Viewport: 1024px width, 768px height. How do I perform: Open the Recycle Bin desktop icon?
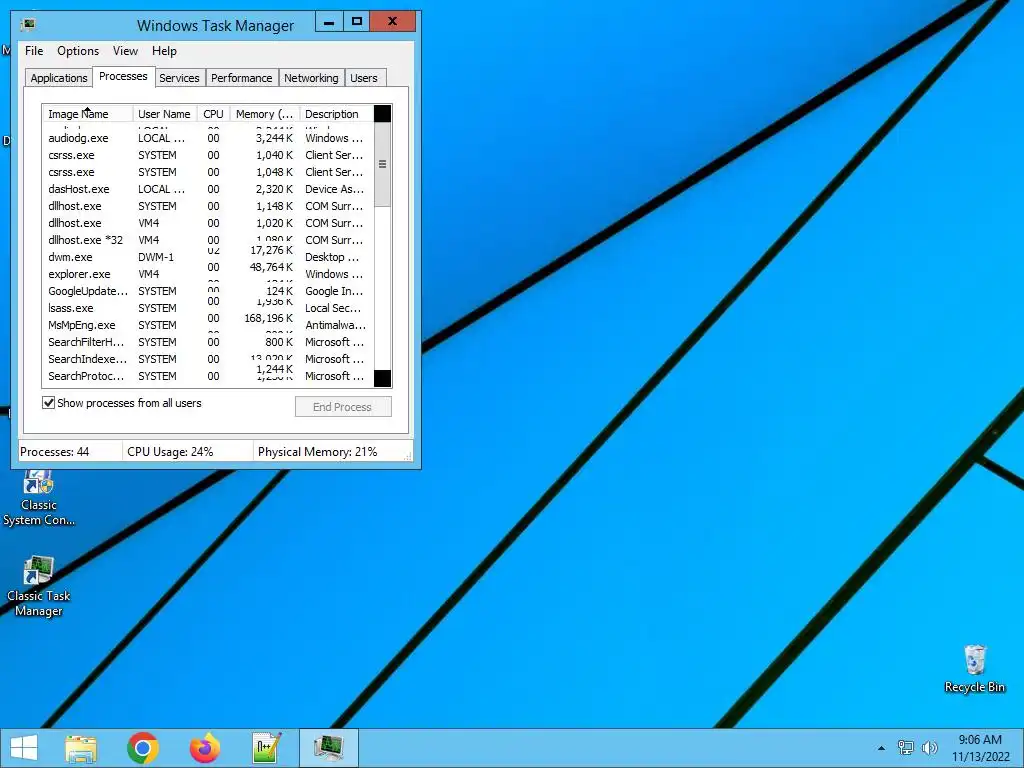(x=974, y=669)
